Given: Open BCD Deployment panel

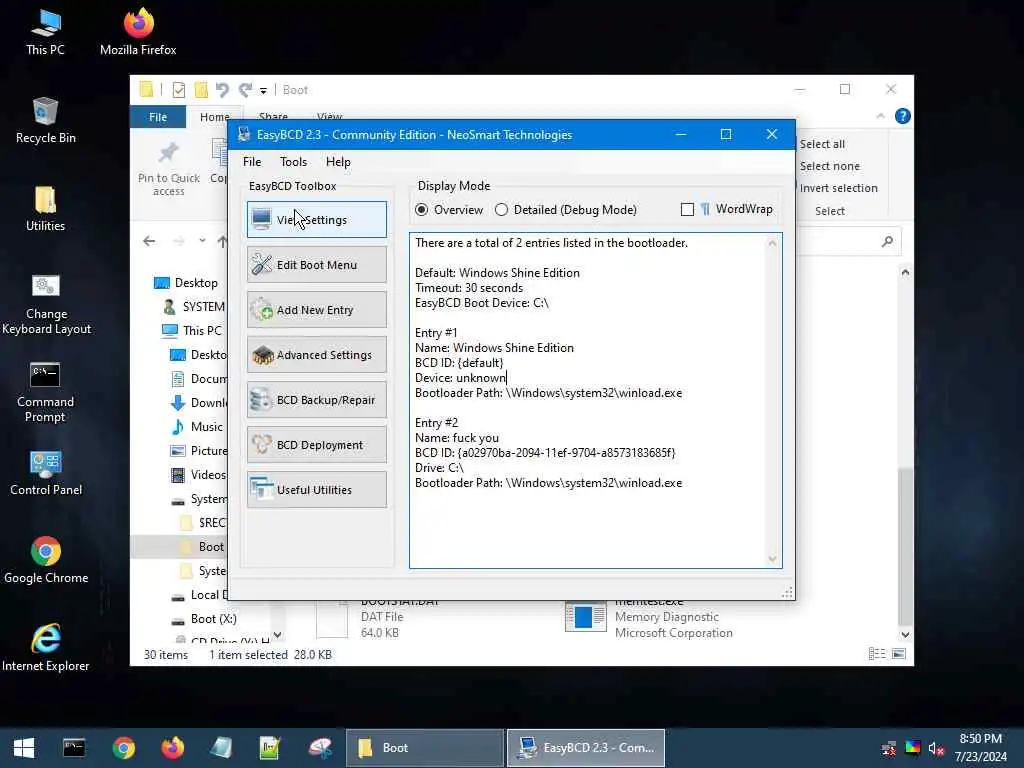Looking at the screenshot, I should pos(317,445).
